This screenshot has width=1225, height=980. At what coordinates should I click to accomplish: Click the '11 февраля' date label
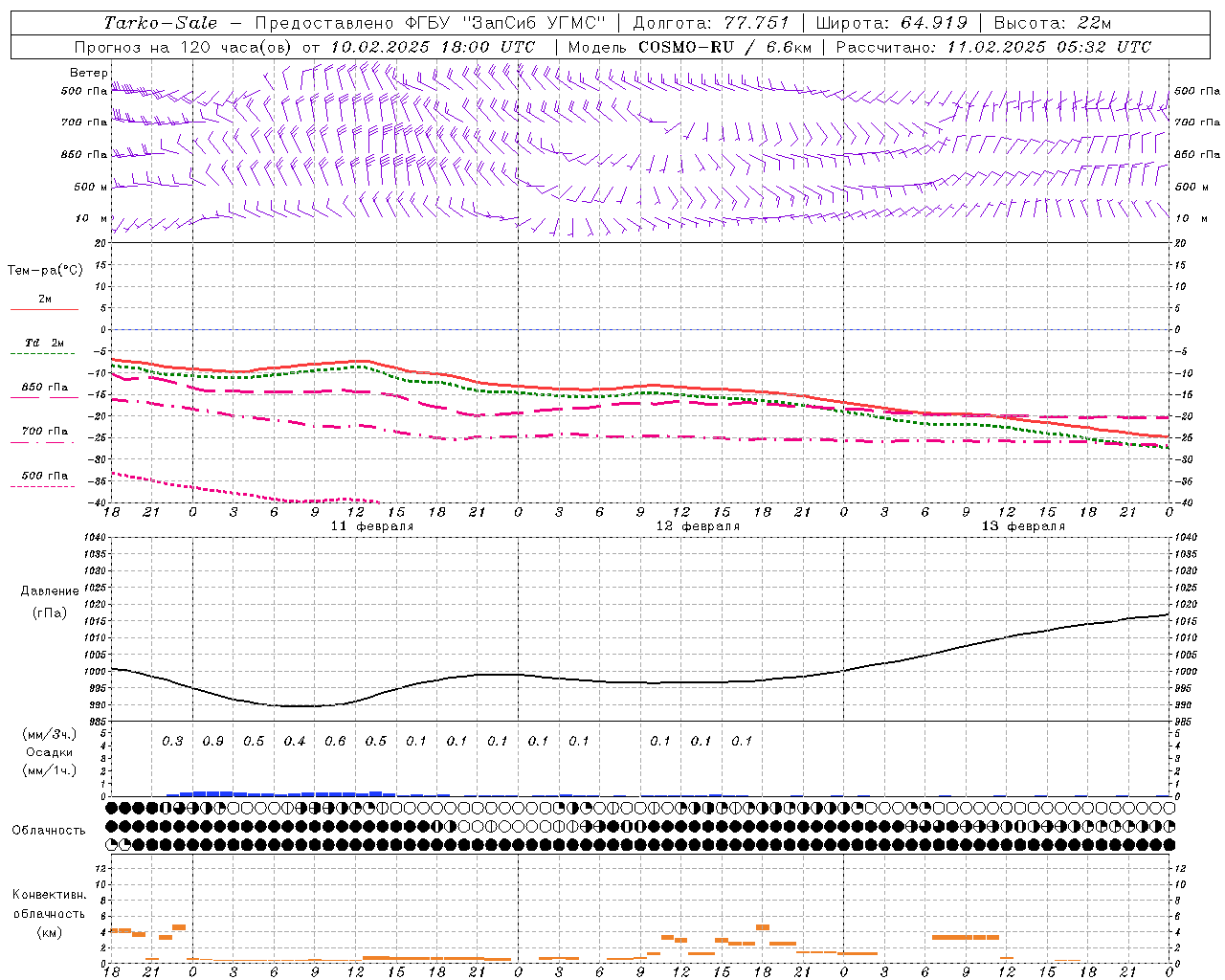click(372, 526)
